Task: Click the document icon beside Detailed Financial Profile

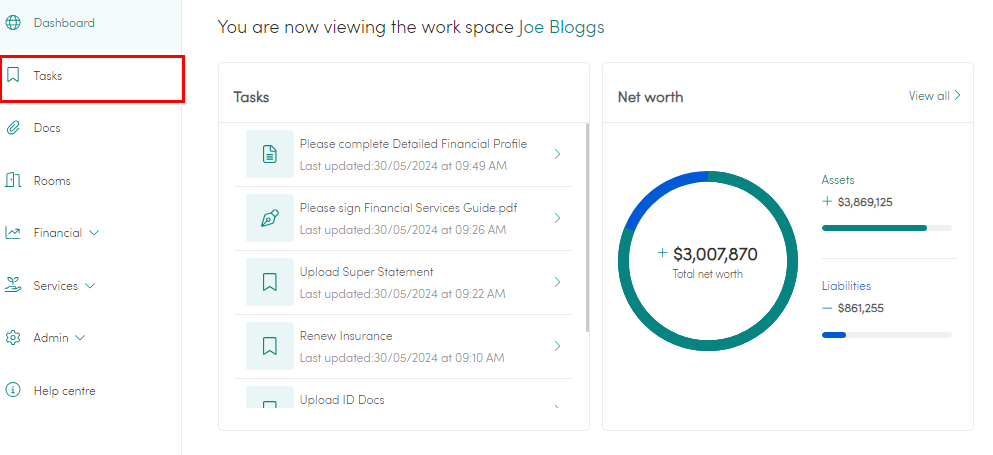Action: [x=270, y=154]
